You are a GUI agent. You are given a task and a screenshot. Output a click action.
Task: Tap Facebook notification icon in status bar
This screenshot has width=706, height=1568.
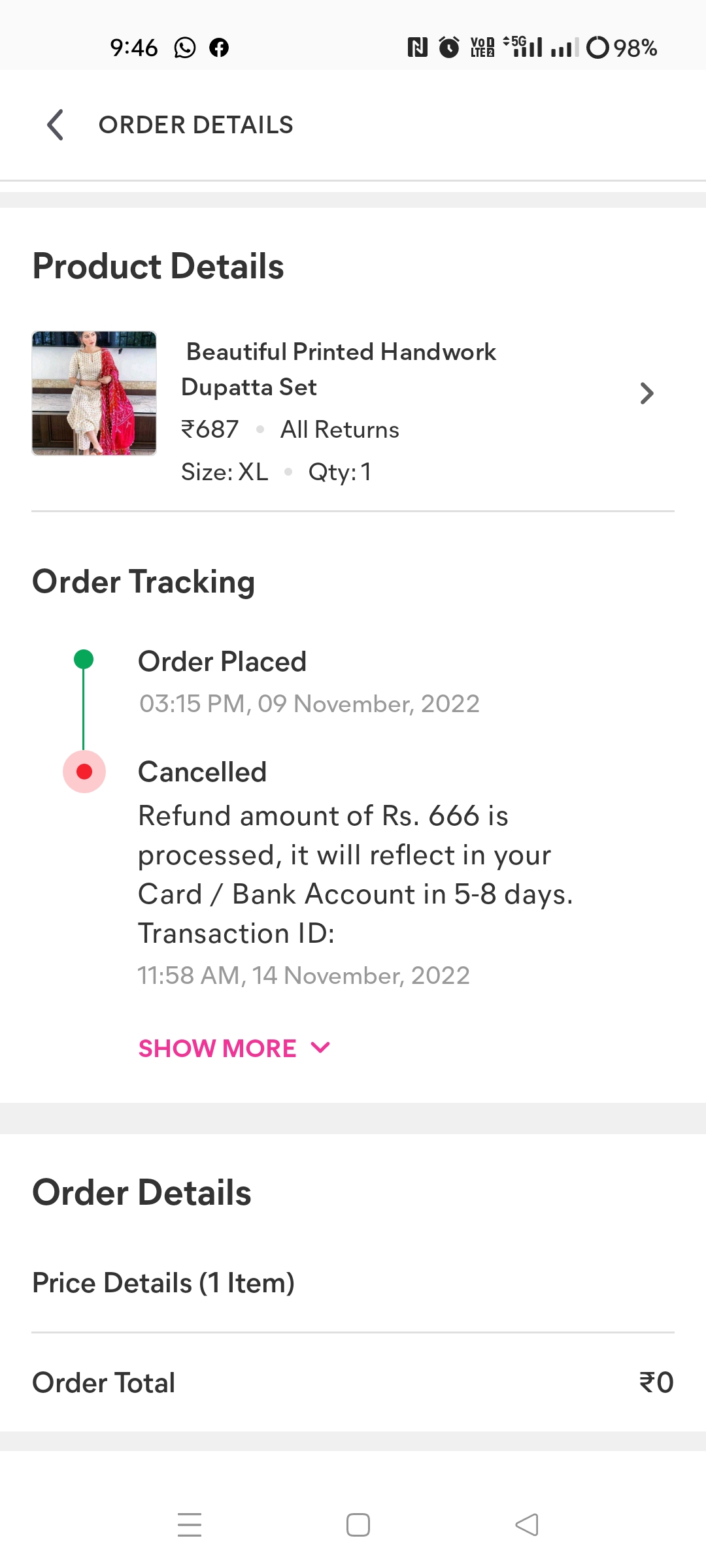tap(219, 48)
